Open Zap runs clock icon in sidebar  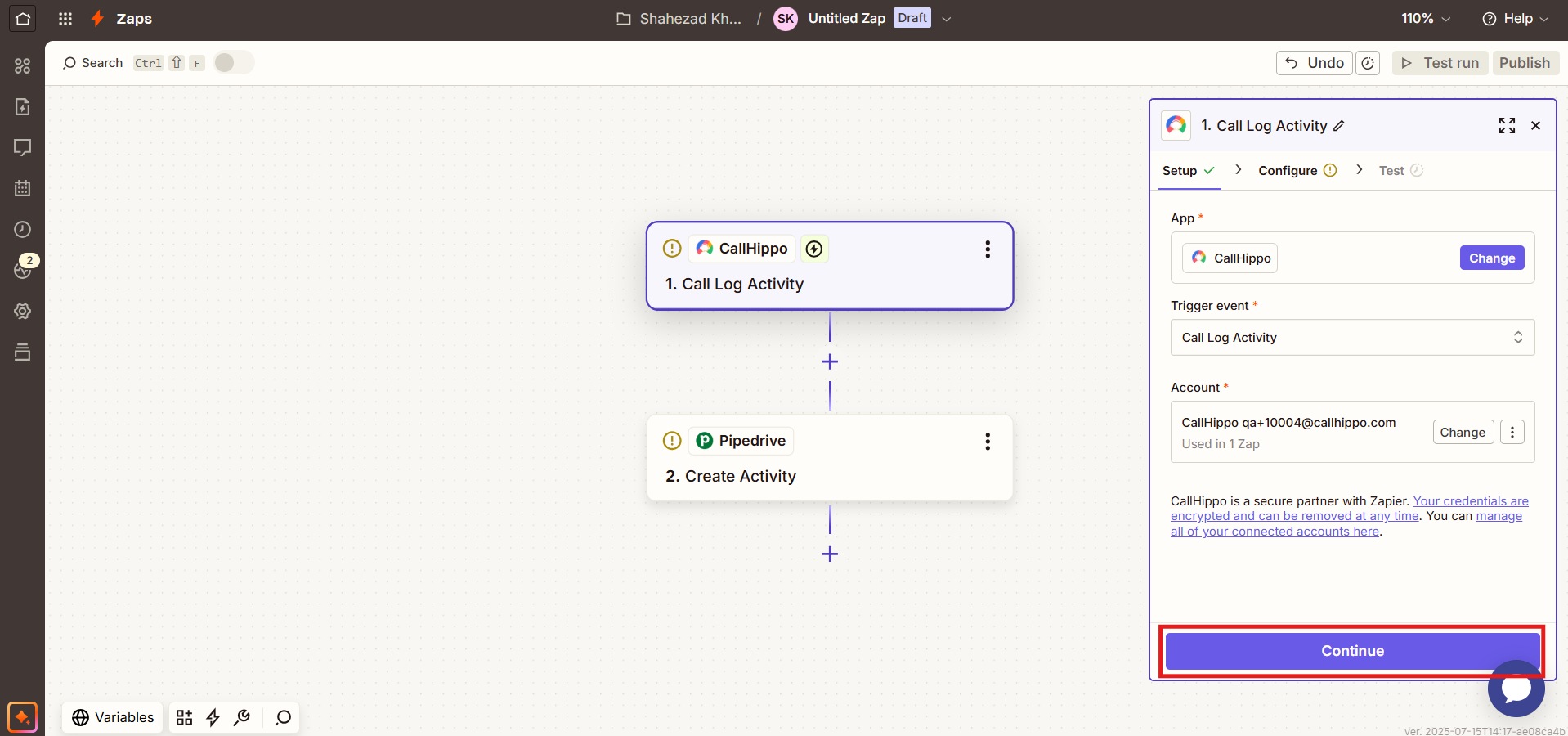[x=22, y=229]
